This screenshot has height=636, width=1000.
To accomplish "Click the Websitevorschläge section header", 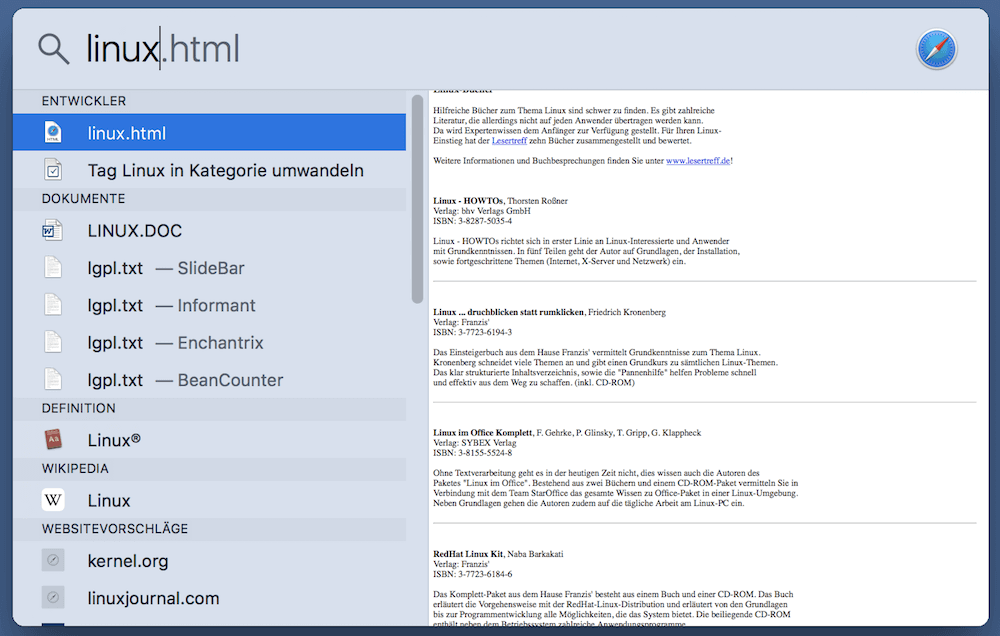I will point(115,528).
